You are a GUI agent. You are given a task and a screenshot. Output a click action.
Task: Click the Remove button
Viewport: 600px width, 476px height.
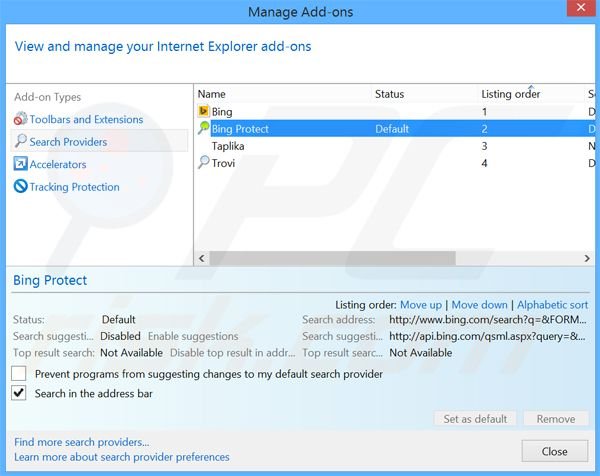point(556,419)
